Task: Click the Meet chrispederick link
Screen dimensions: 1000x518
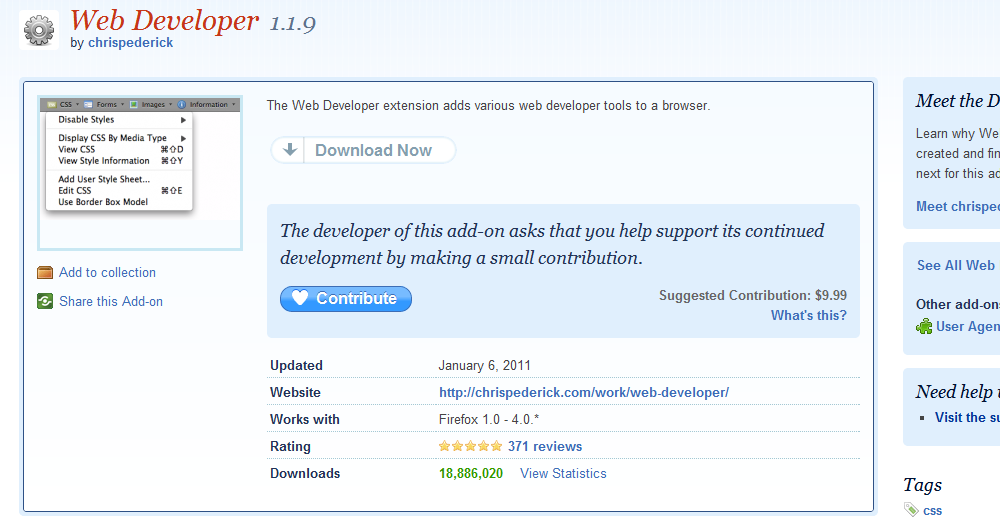Action: pos(958,206)
